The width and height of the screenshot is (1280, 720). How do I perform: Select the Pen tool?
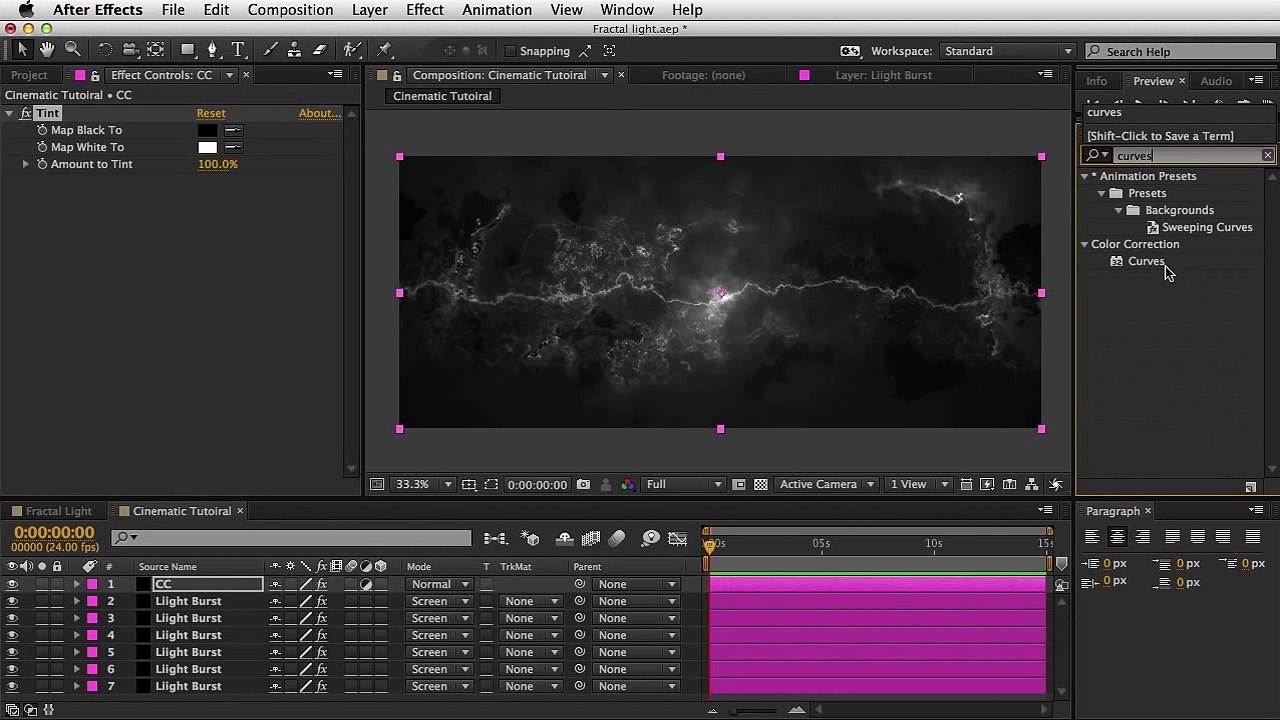[212, 50]
